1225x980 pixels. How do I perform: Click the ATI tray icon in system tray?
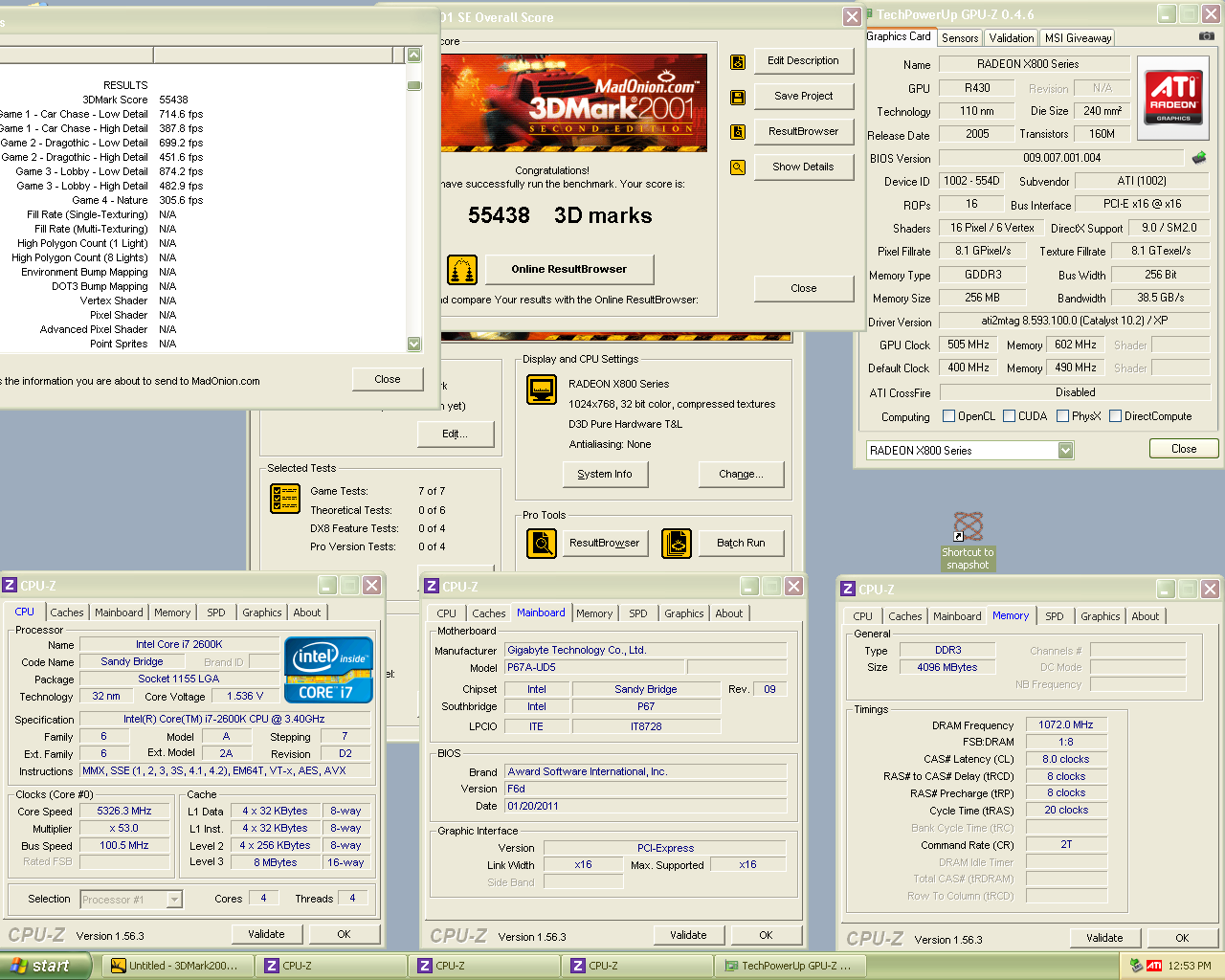pyautogui.click(x=1154, y=966)
